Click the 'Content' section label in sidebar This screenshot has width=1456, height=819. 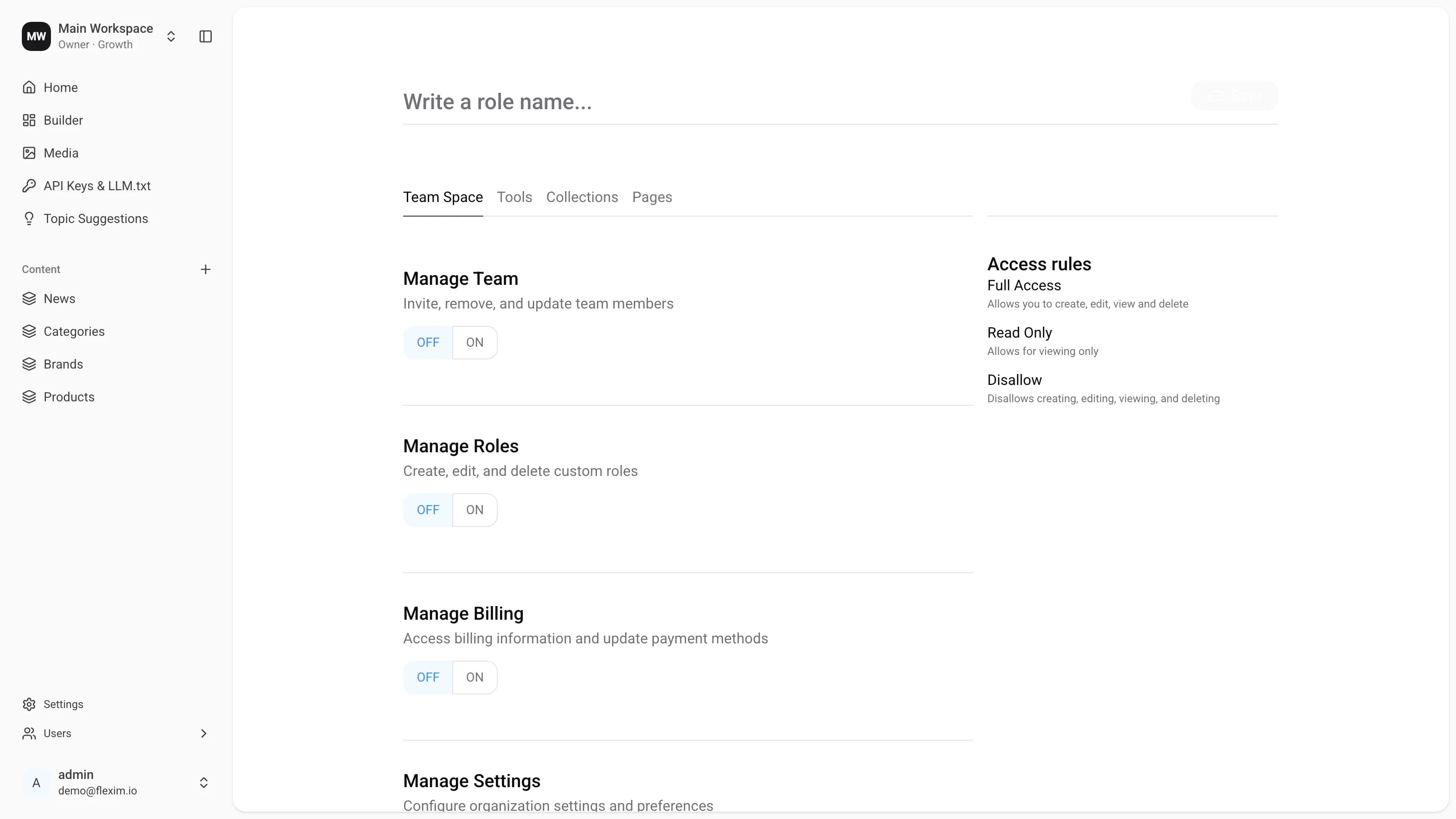41,270
